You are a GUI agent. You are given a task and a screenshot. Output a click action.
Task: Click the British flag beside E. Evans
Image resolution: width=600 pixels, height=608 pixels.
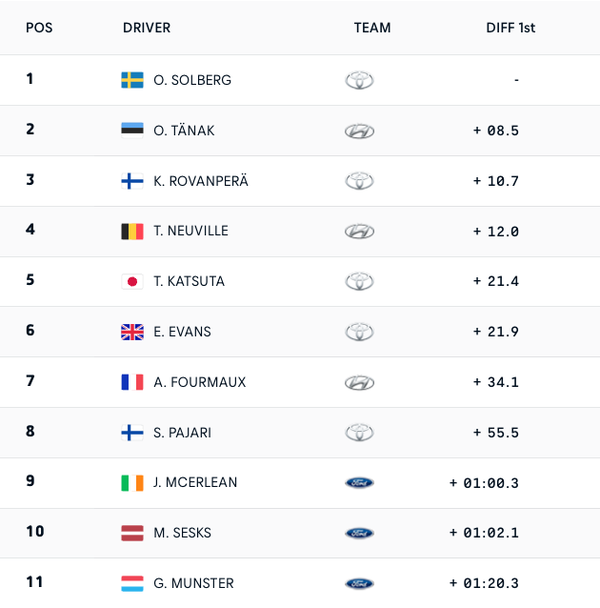(x=132, y=332)
